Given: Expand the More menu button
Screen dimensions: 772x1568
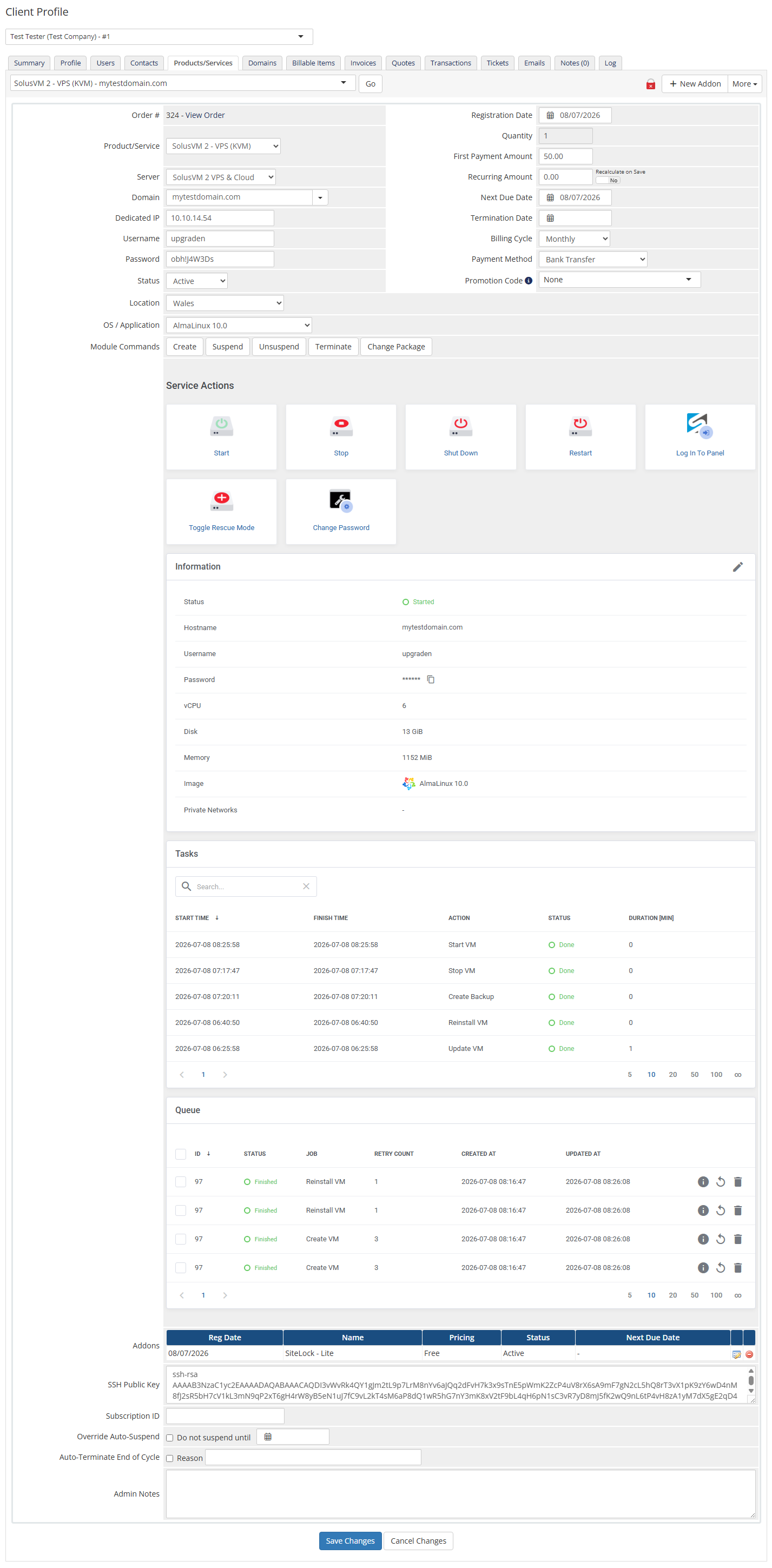Looking at the screenshot, I should point(744,83).
